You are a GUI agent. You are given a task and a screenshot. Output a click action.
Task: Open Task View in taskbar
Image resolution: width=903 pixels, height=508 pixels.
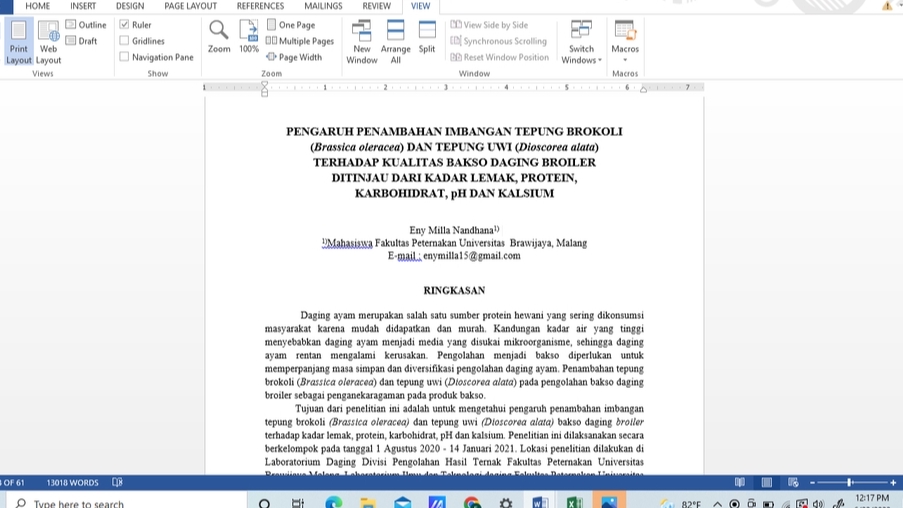298,503
